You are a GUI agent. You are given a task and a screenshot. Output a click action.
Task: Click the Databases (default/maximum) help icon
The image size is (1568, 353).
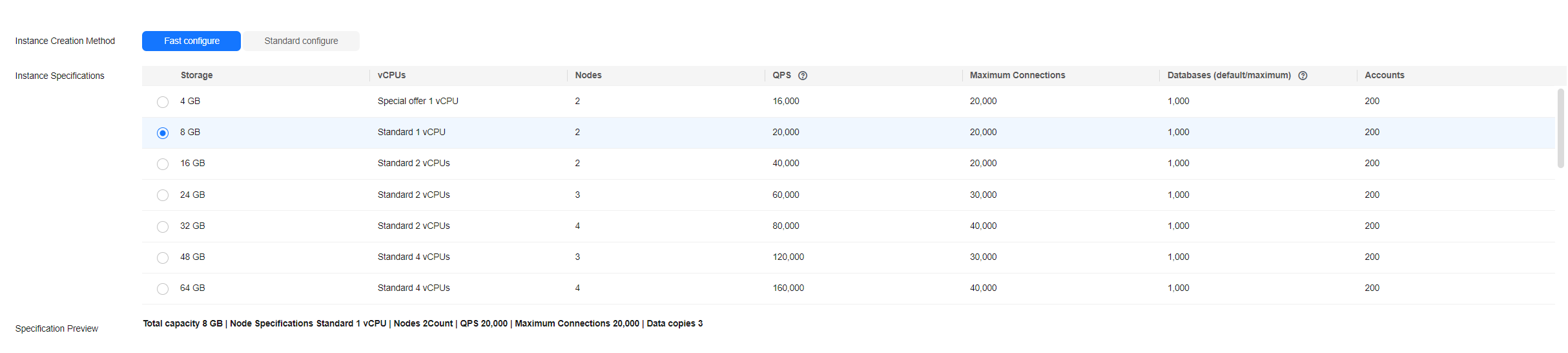[x=1303, y=76]
